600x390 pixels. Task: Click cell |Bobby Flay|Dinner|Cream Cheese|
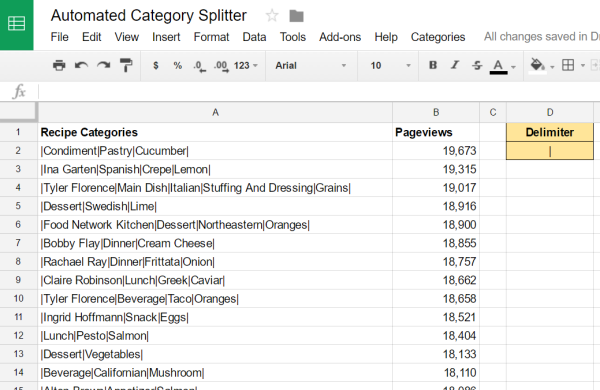point(215,243)
